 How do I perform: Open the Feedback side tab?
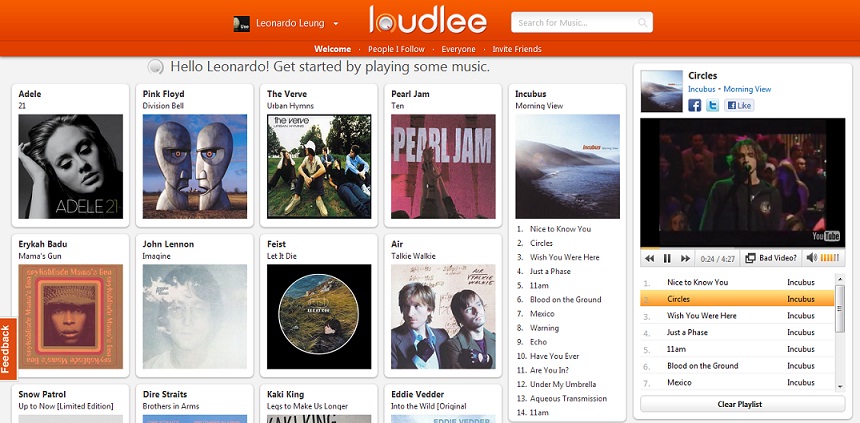pos(8,349)
